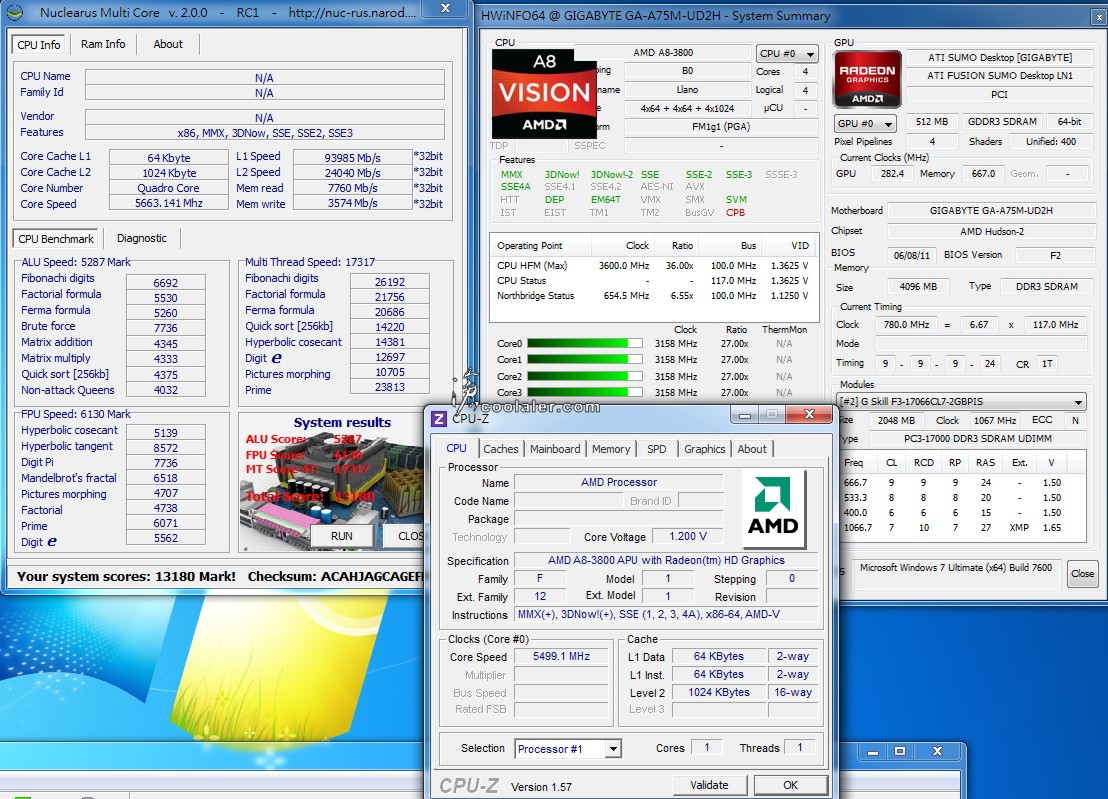This screenshot has height=799, width=1108.
Task: Click the Core2 usage bar
Action: coord(584,377)
